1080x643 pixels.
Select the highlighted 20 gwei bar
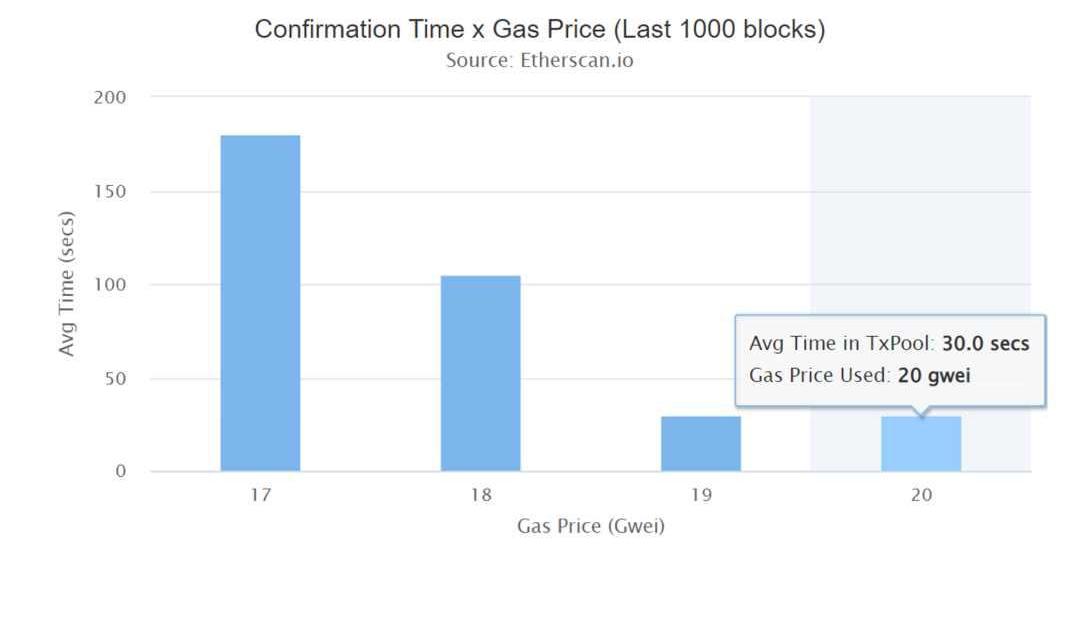[921, 446]
